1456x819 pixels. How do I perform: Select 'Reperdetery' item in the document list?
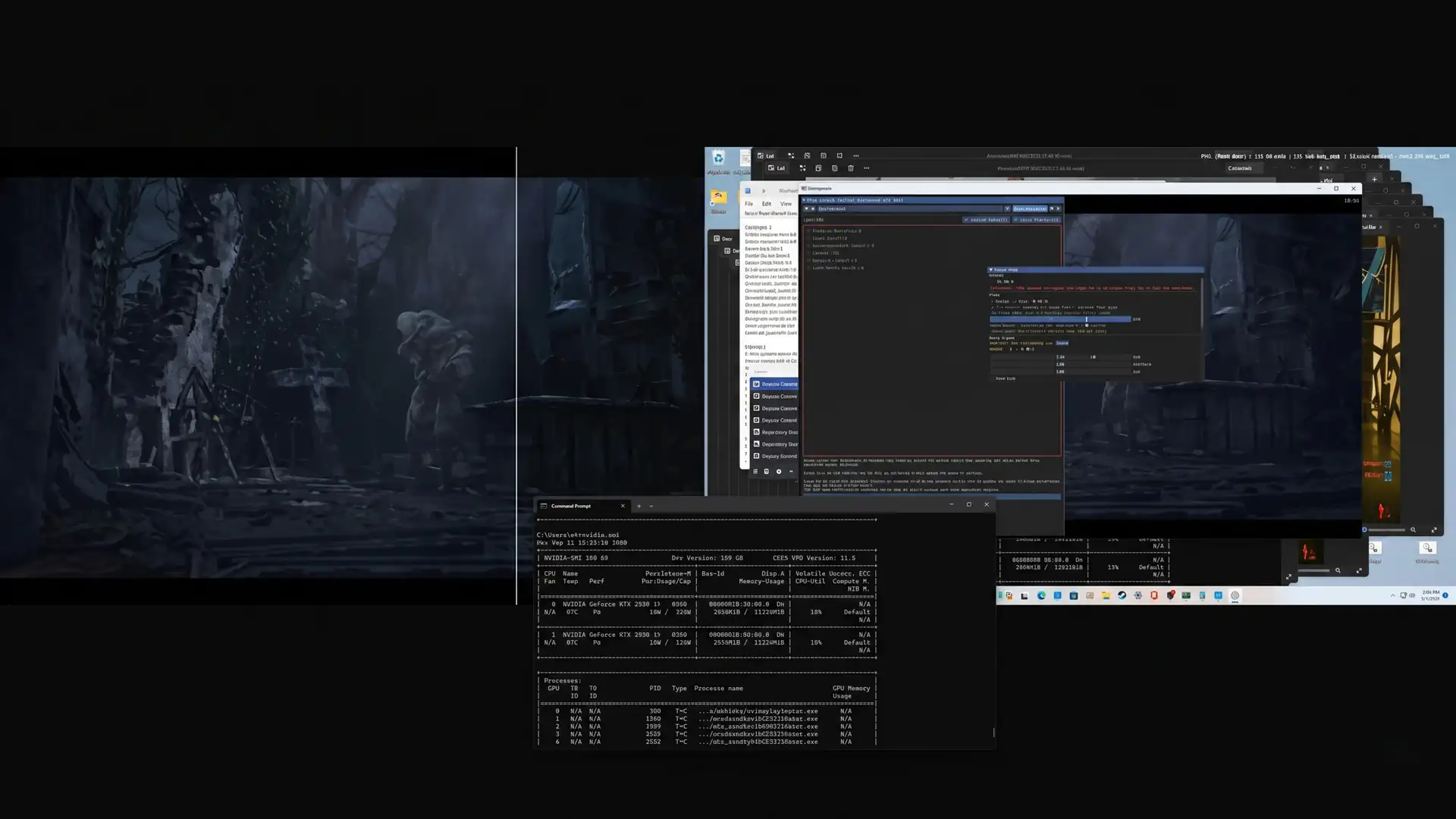coord(774,432)
